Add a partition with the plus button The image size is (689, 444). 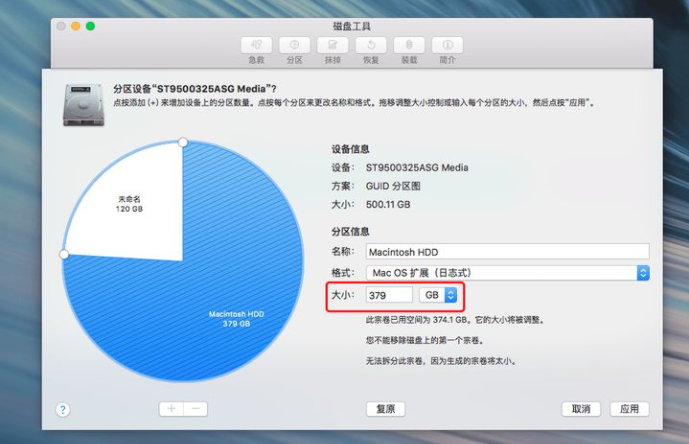(171, 409)
